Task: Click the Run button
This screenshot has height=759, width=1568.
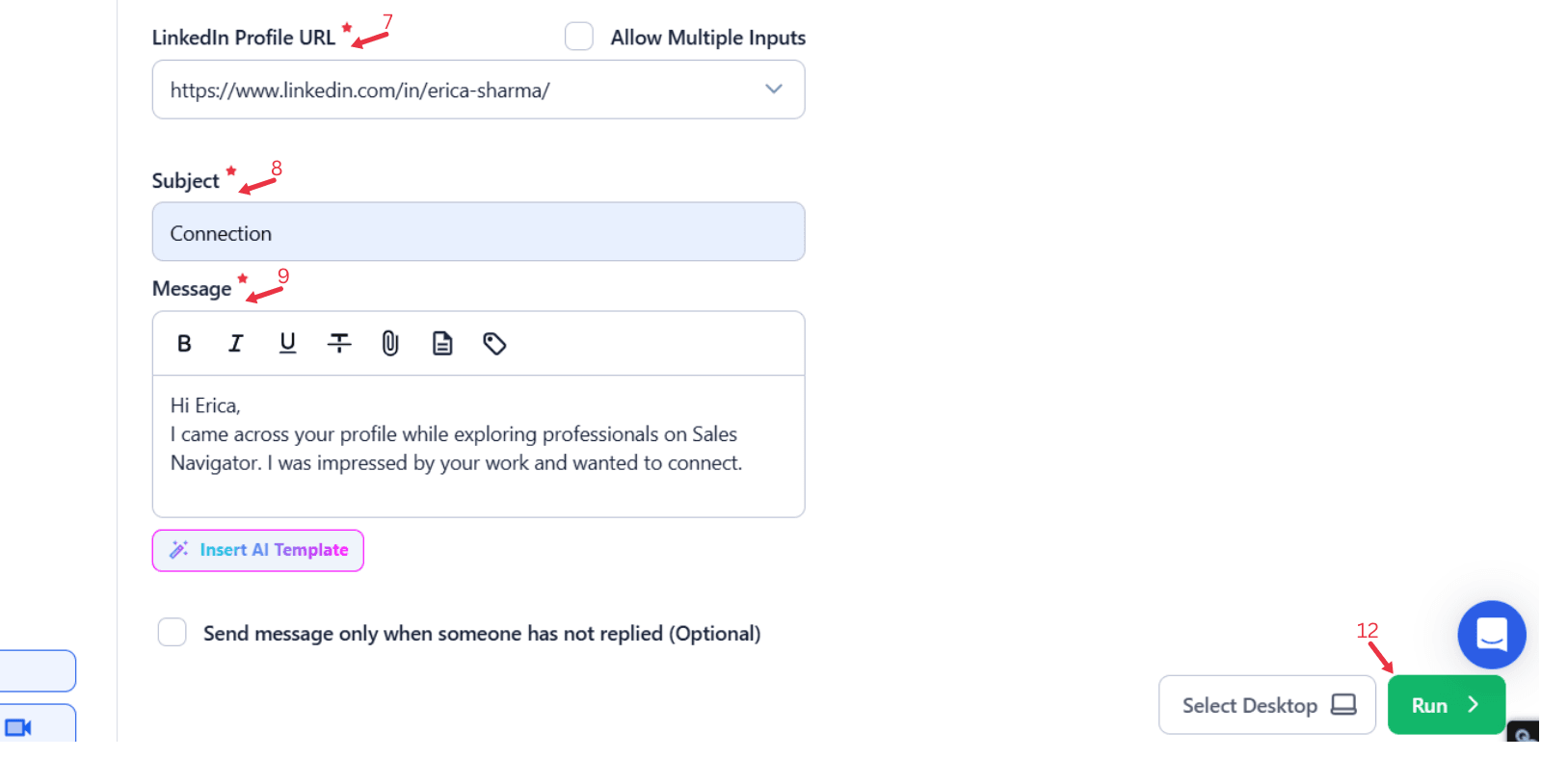Action: click(1445, 704)
